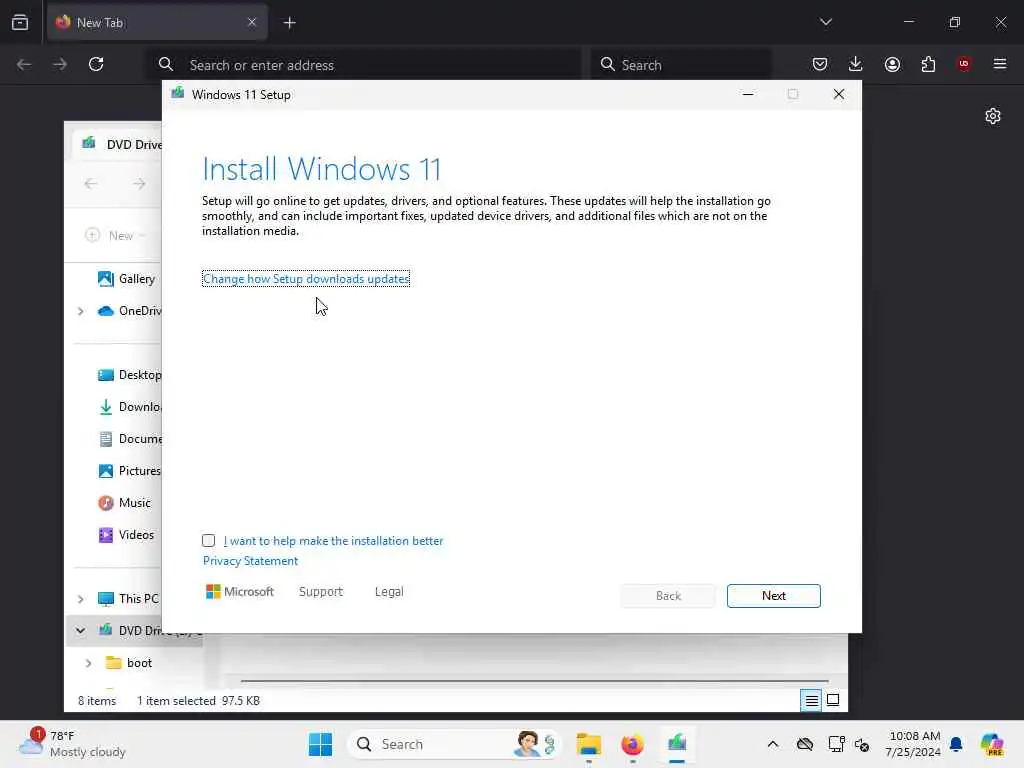The width and height of the screenshot is (1024, 768).
Task: Open the notifications bell icon
Action: (956, 744)
